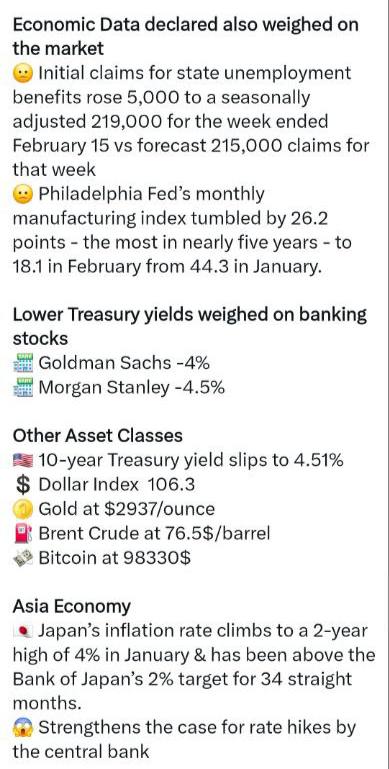Click the sad face emoji before Philadelphia Fed's

click(23, 195)
